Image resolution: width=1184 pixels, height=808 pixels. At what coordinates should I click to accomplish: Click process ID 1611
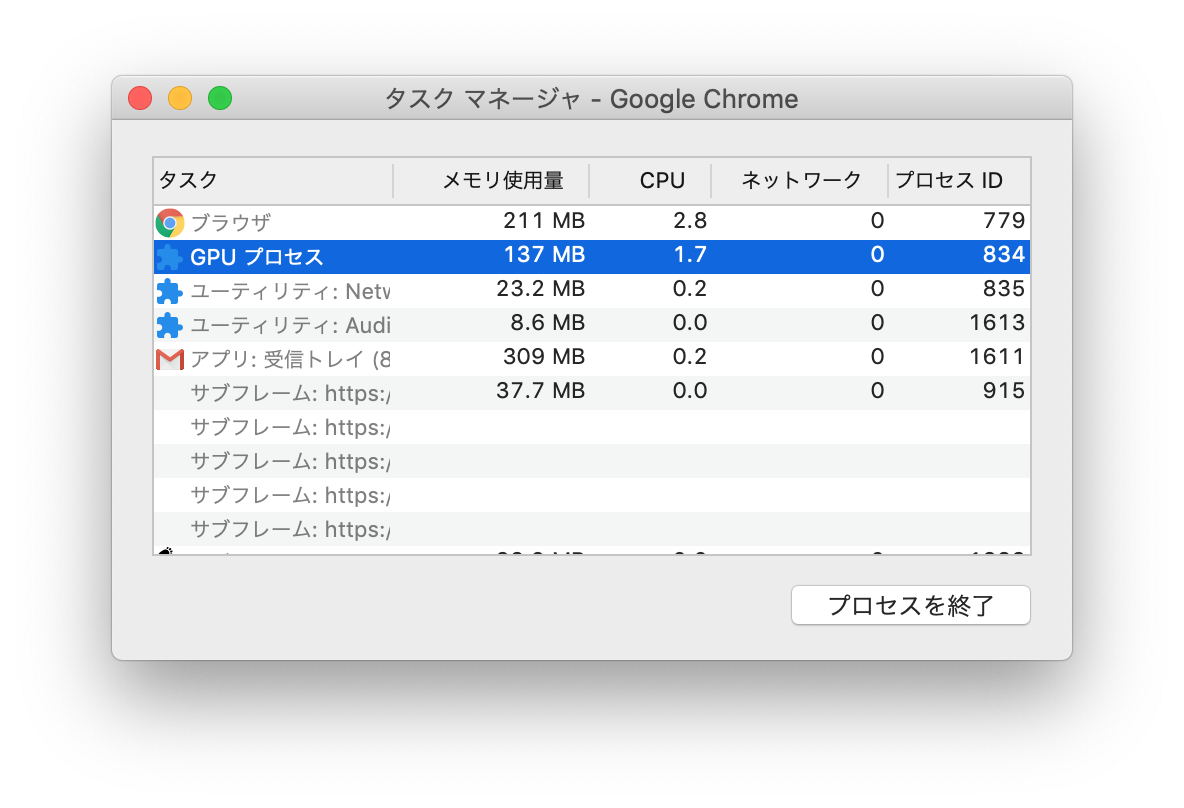pos(997,356)
